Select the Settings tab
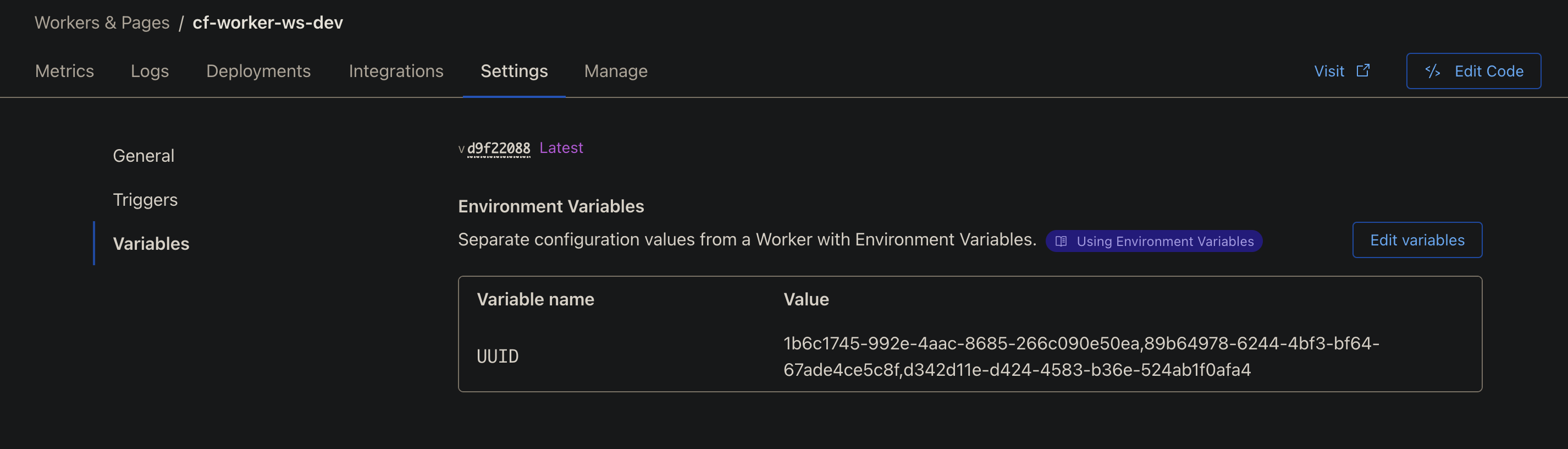The width and height of the screenshot is (1568, 449). point(514,72)
